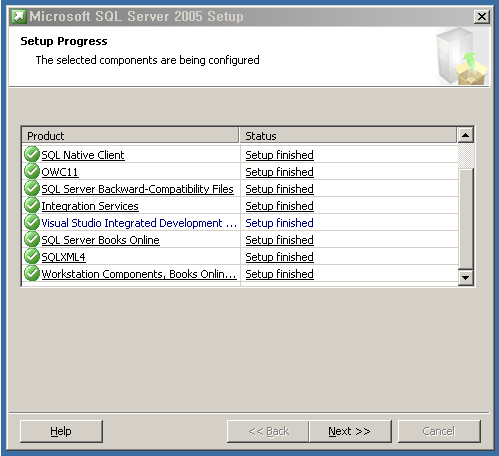
Task: Click the Status column header
Action: click(348, 136)
